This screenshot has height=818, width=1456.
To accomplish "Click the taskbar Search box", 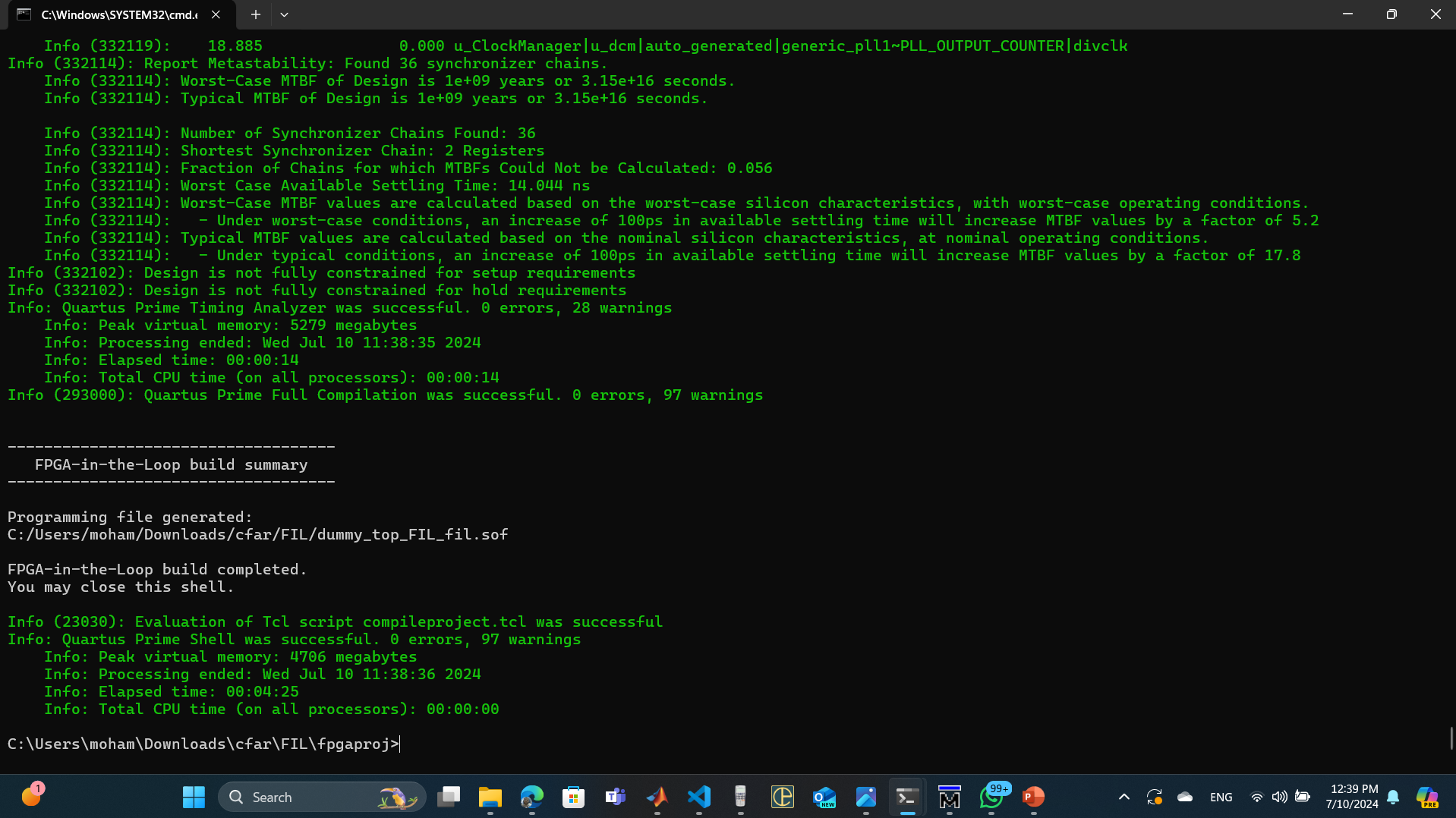I will tap(322, 797).
